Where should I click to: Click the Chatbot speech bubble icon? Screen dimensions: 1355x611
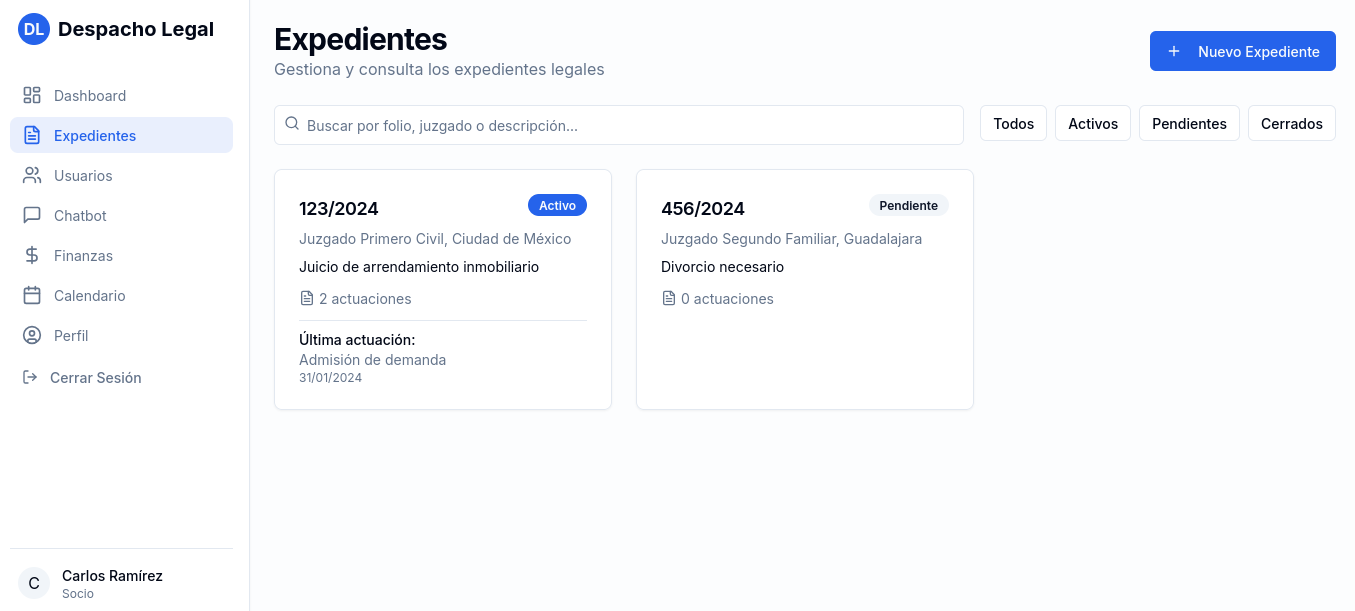point(32,215)
